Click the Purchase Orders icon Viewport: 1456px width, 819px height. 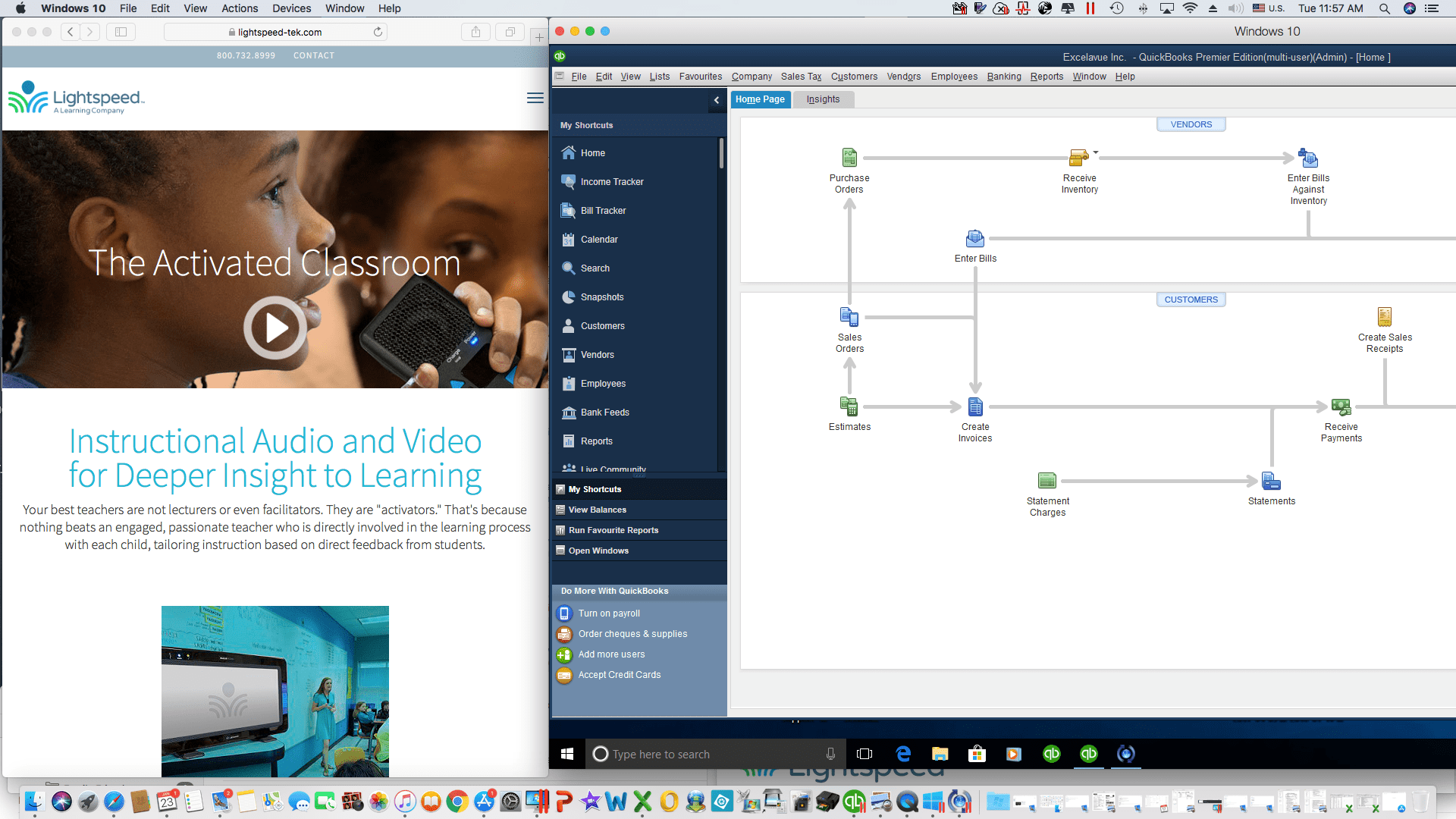pyautogui.click(x=848, y=157)
